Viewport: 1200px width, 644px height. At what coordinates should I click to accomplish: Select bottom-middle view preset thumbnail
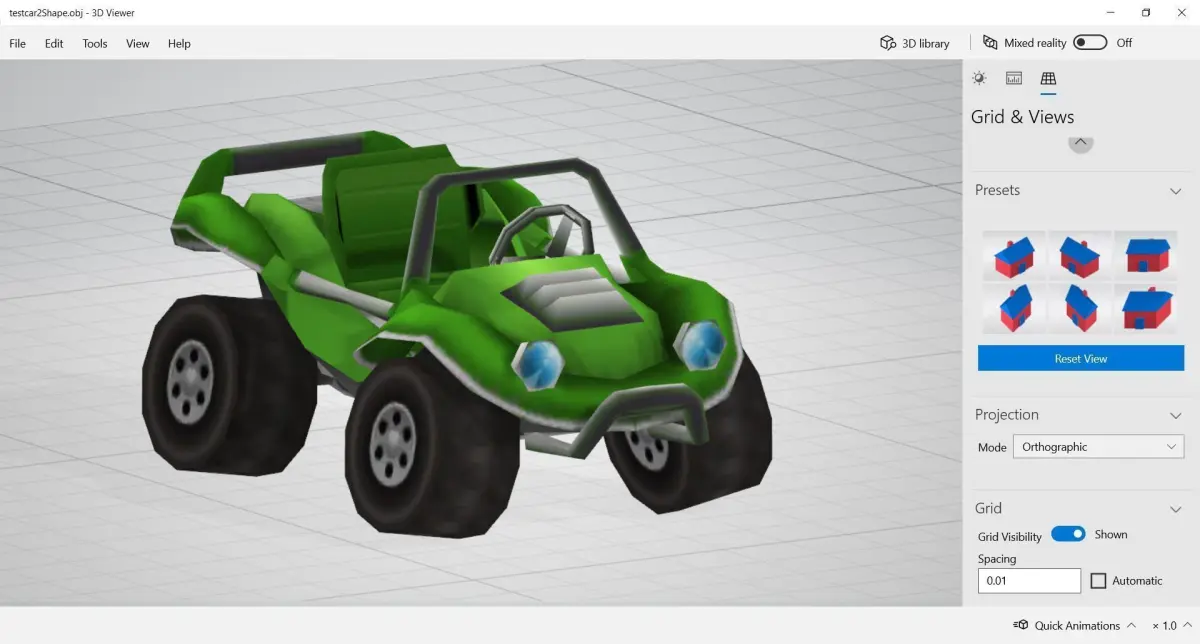[x=1080, y=309]
